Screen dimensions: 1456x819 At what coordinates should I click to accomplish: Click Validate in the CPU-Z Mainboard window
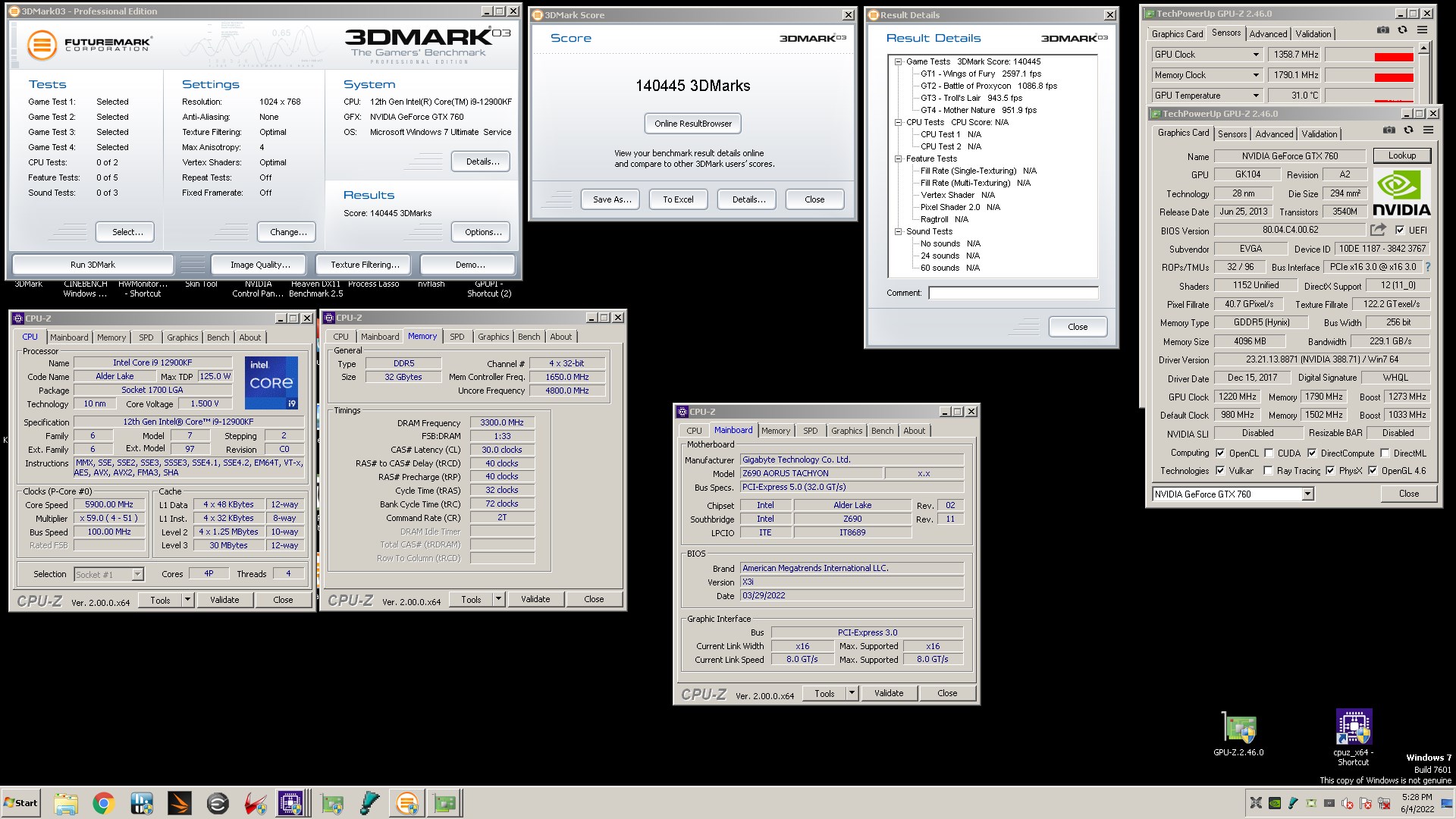[x=889, y=693]
